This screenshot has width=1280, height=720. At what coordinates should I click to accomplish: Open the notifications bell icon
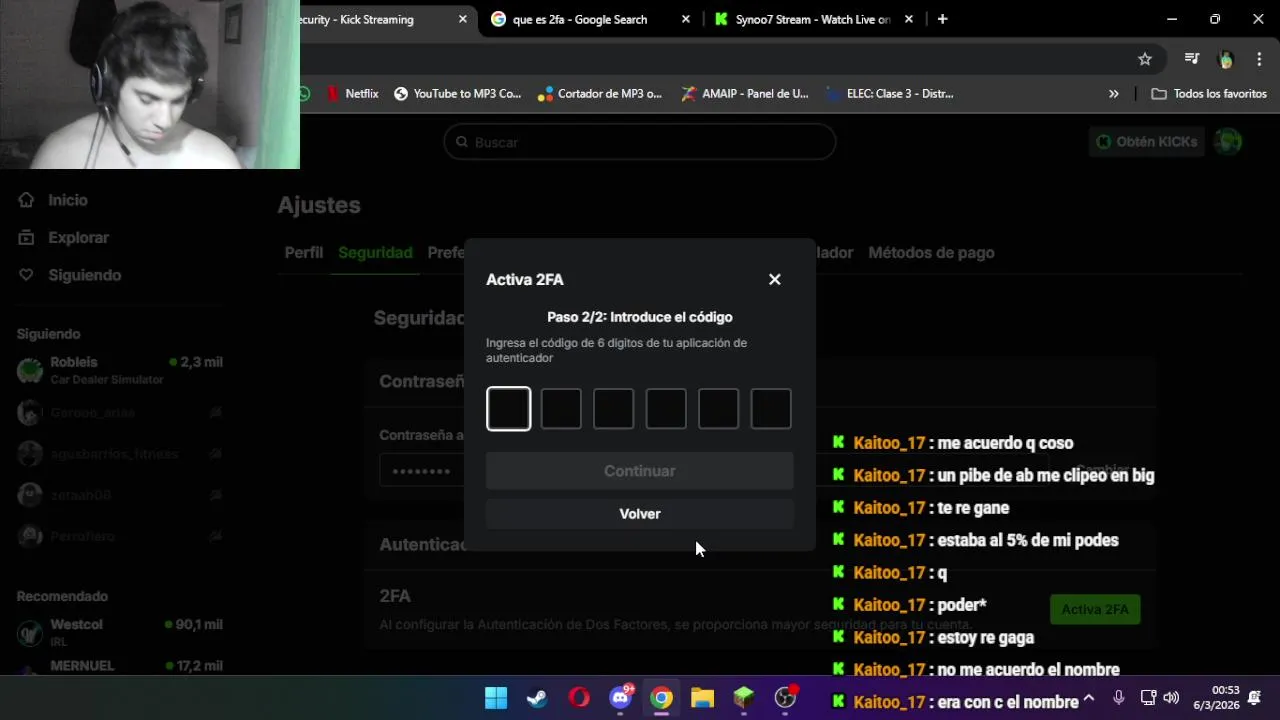1255,698
